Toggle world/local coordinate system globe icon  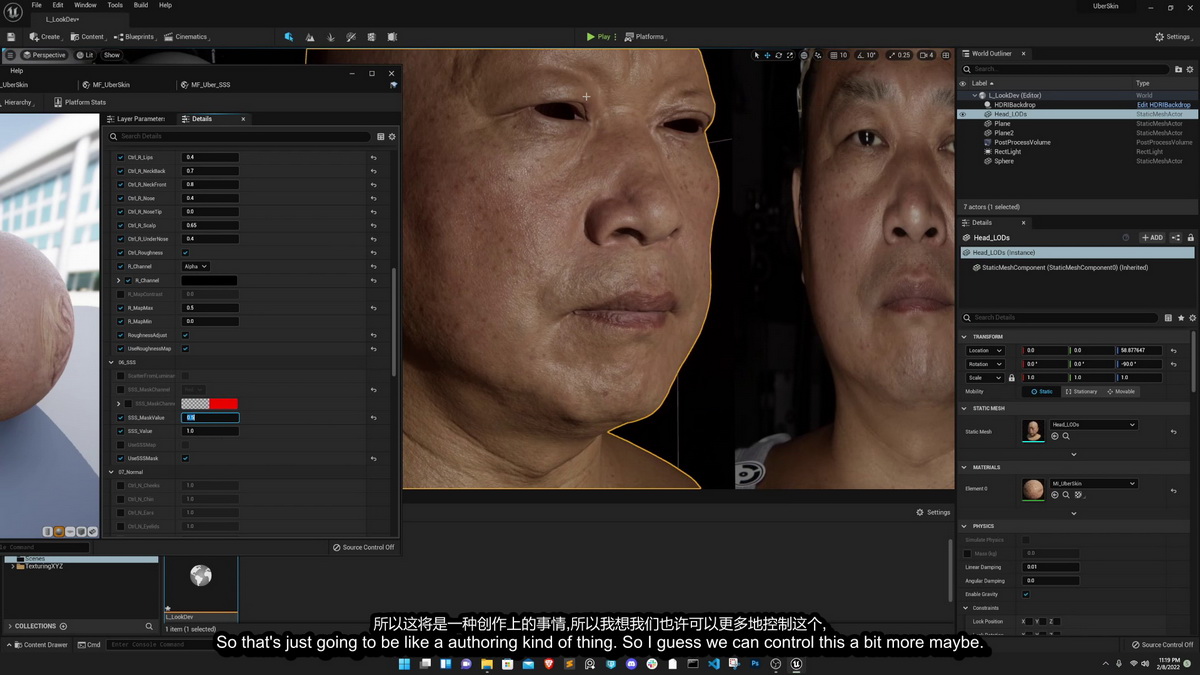point(804,55)
